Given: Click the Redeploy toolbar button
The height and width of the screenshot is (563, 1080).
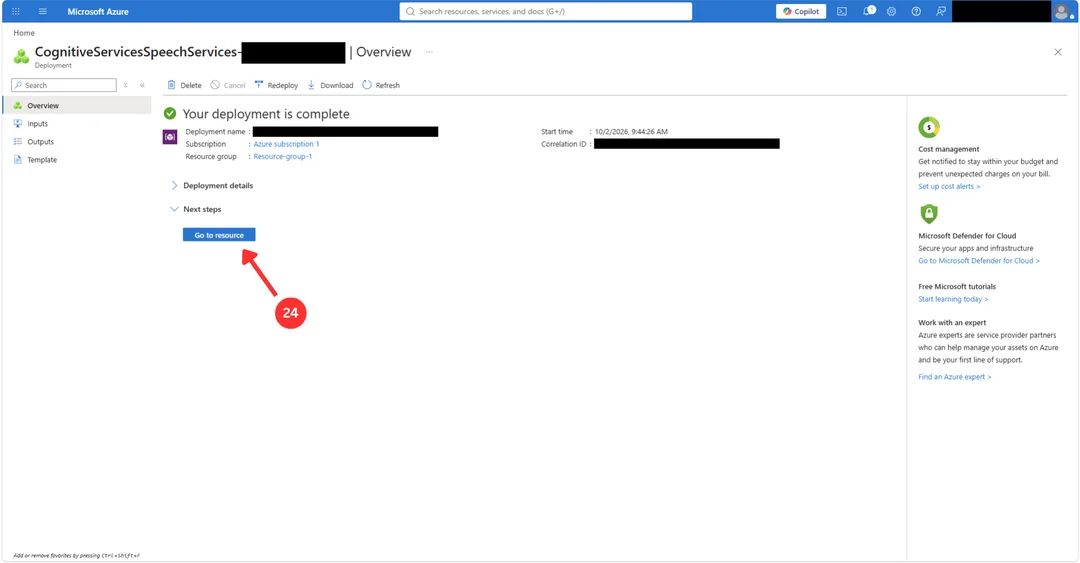Looking at the screenshot, I should tap(276, 85).
